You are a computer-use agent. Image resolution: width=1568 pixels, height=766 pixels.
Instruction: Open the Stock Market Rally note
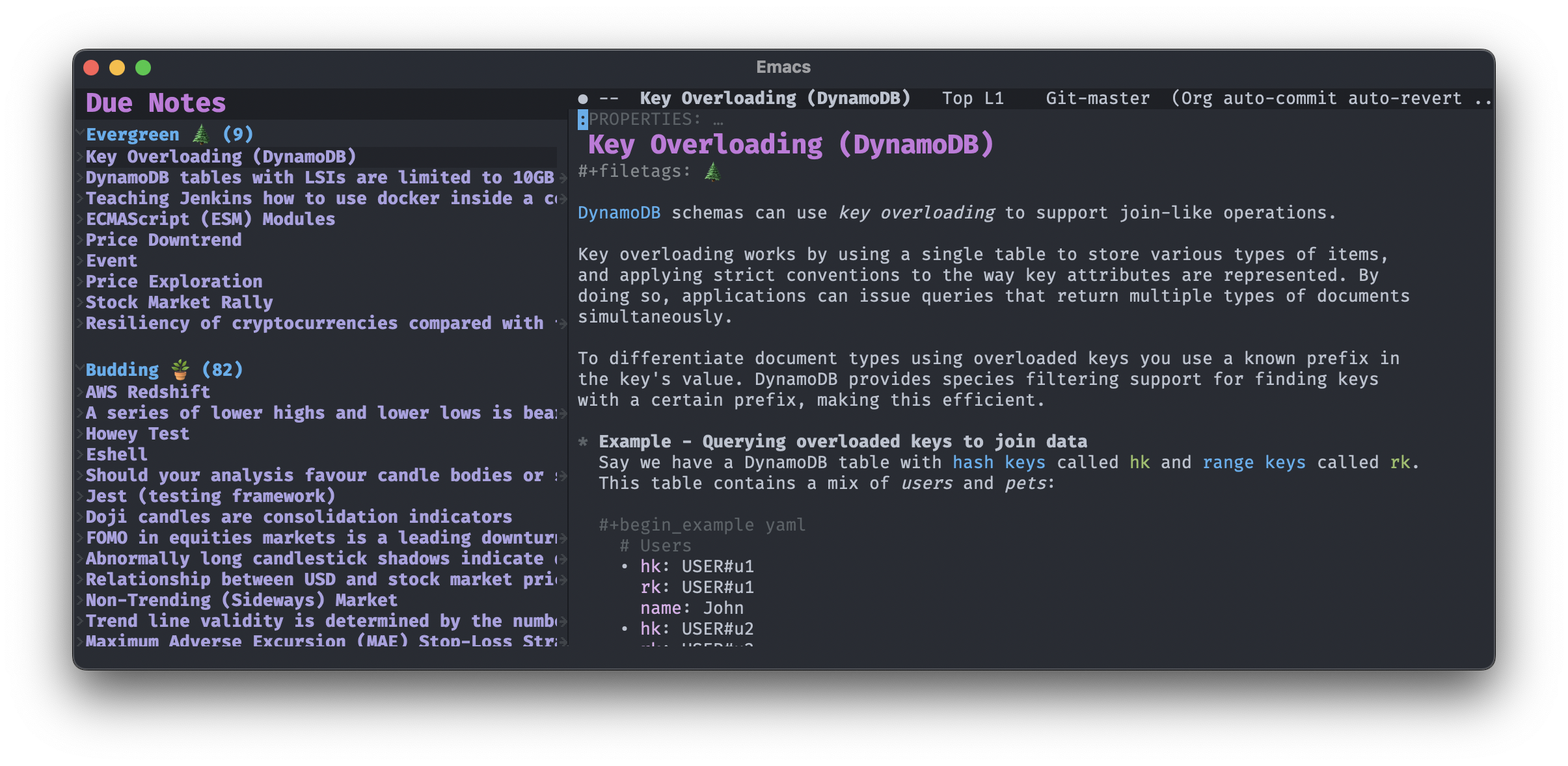pyautogui.click(x=179, y=302)
